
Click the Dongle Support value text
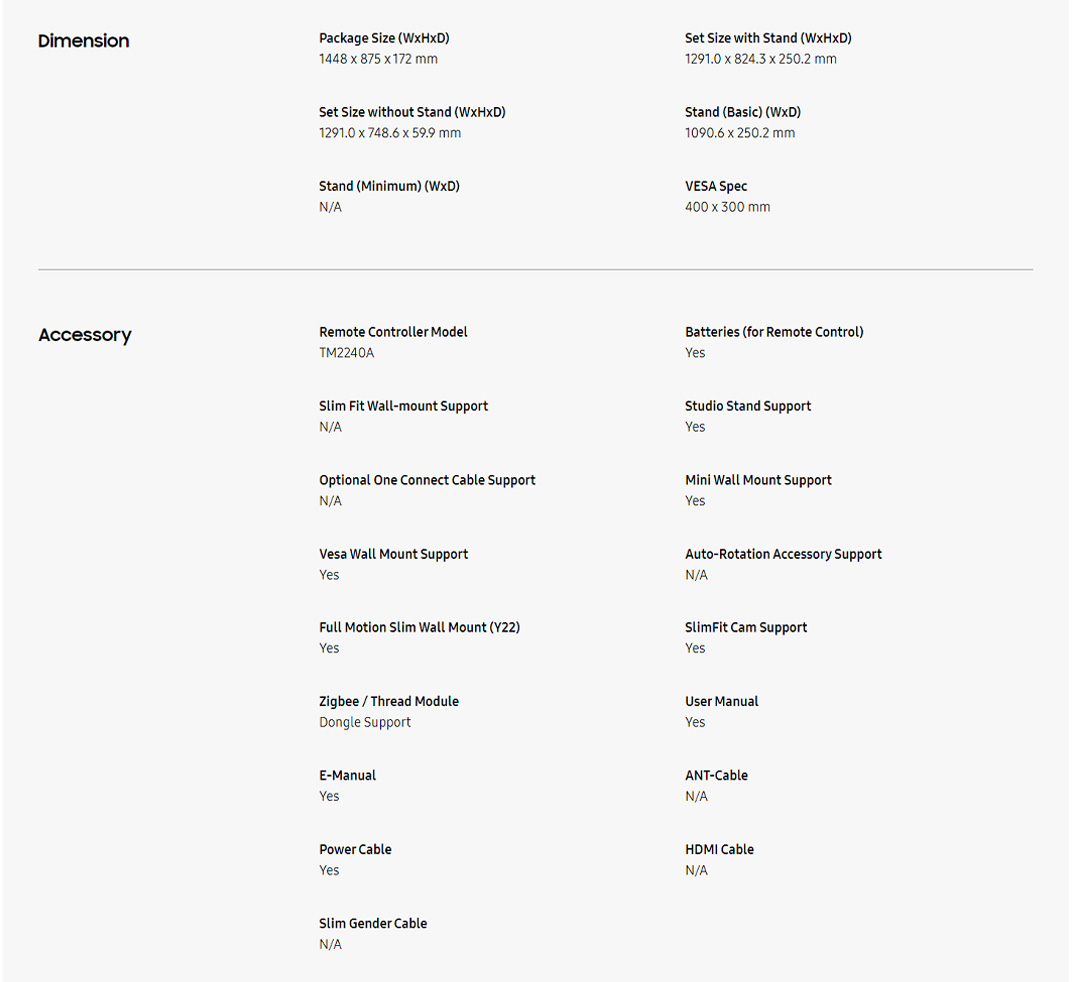[x=365, y=722]
